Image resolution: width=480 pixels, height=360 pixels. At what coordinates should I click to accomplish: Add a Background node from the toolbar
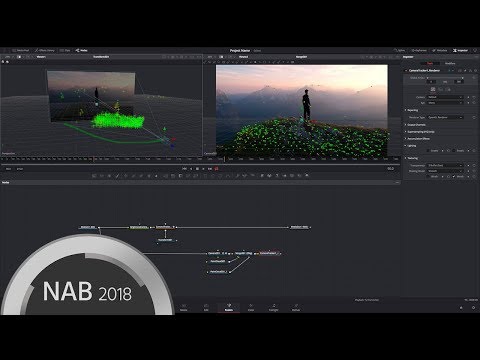(95, 176)
